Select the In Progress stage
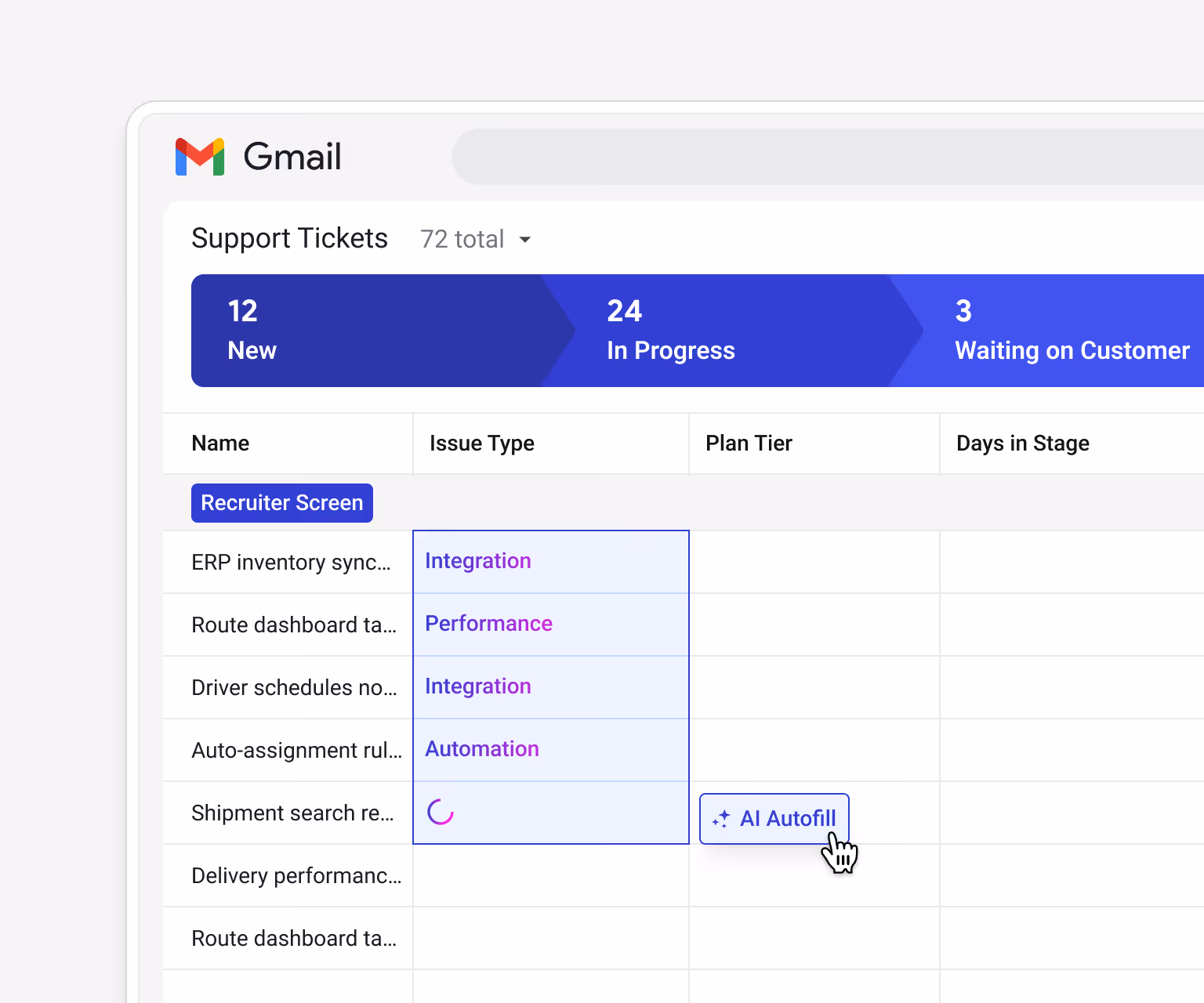Viewport: 1204px width, 1003px height. pyautogui.click(x=732, y=331)
